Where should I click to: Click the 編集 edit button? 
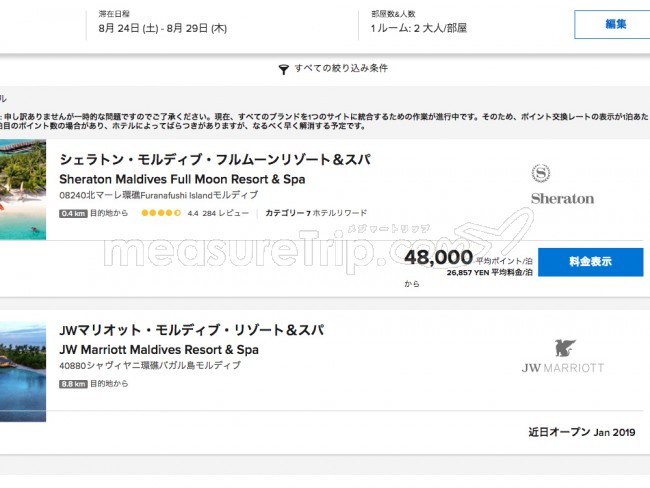click(616, 24)
